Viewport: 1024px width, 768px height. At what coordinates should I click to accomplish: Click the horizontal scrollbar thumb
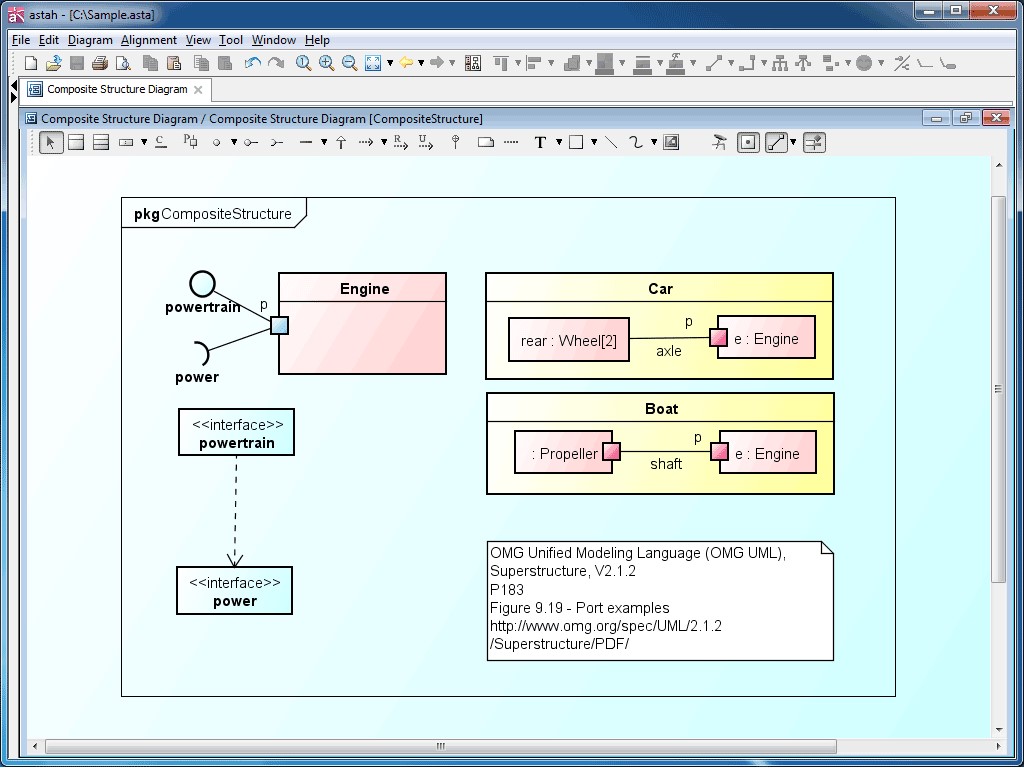pyautogui.click(x=440, y=746)
